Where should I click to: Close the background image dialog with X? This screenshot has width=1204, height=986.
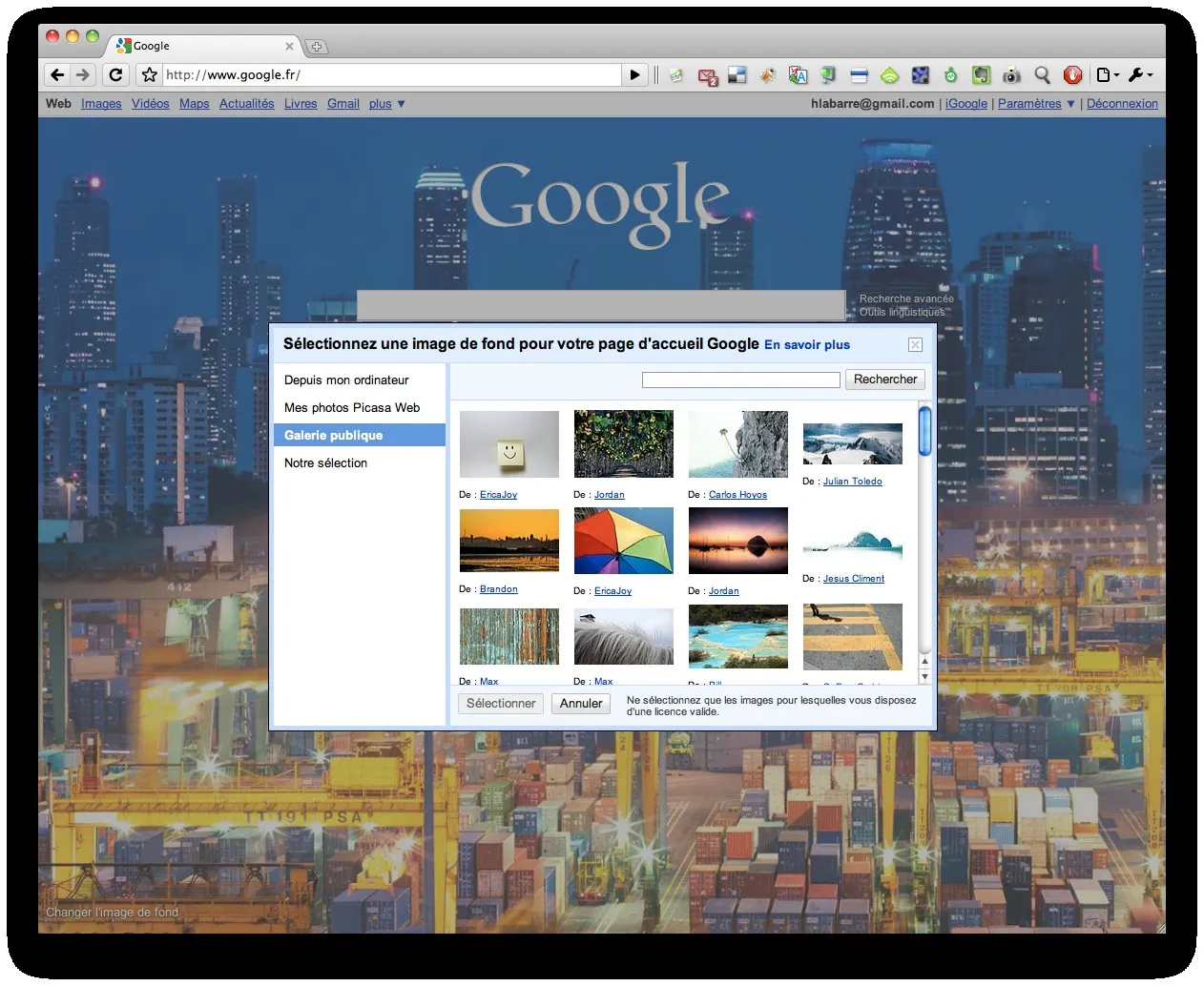pos(915,344)
